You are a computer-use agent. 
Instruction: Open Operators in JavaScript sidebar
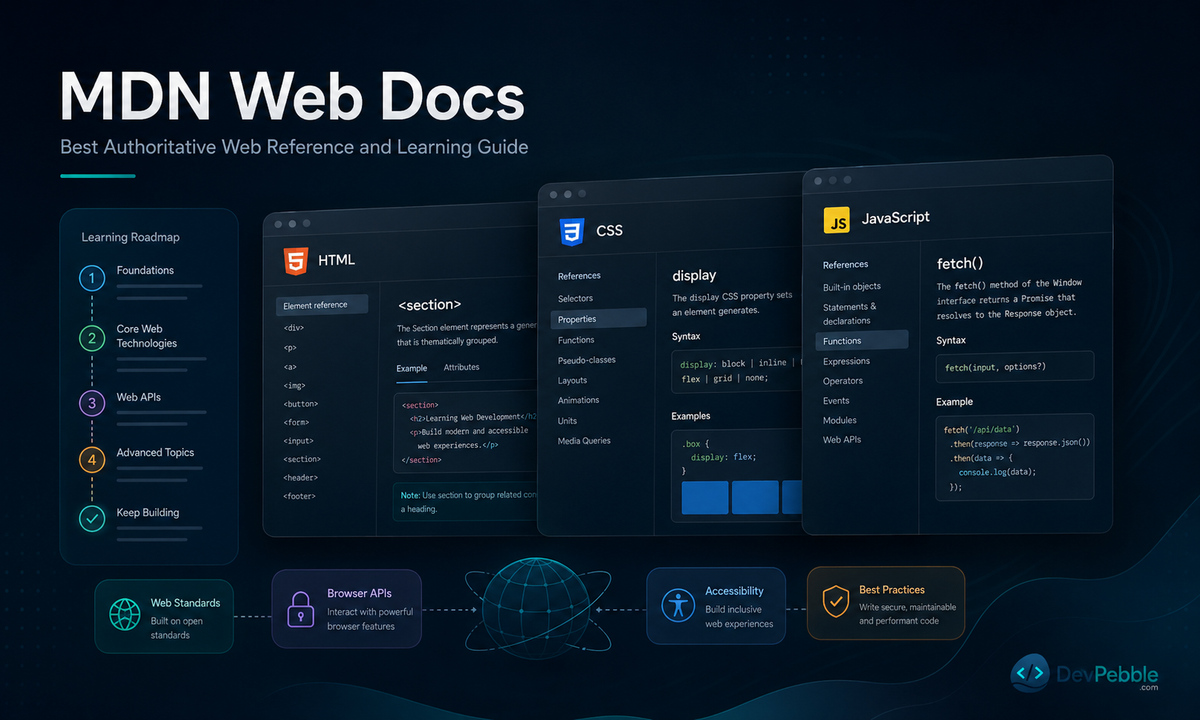click(843, 381)
